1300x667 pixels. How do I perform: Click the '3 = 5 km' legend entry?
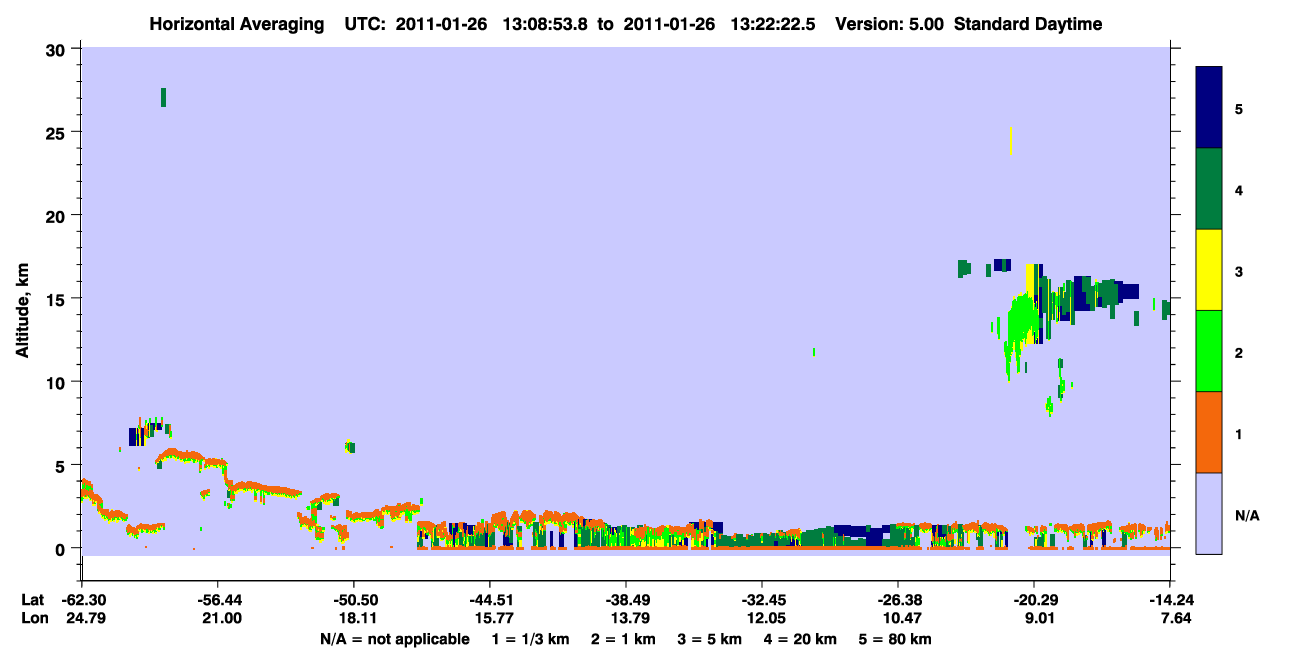[x=710, y=639]
